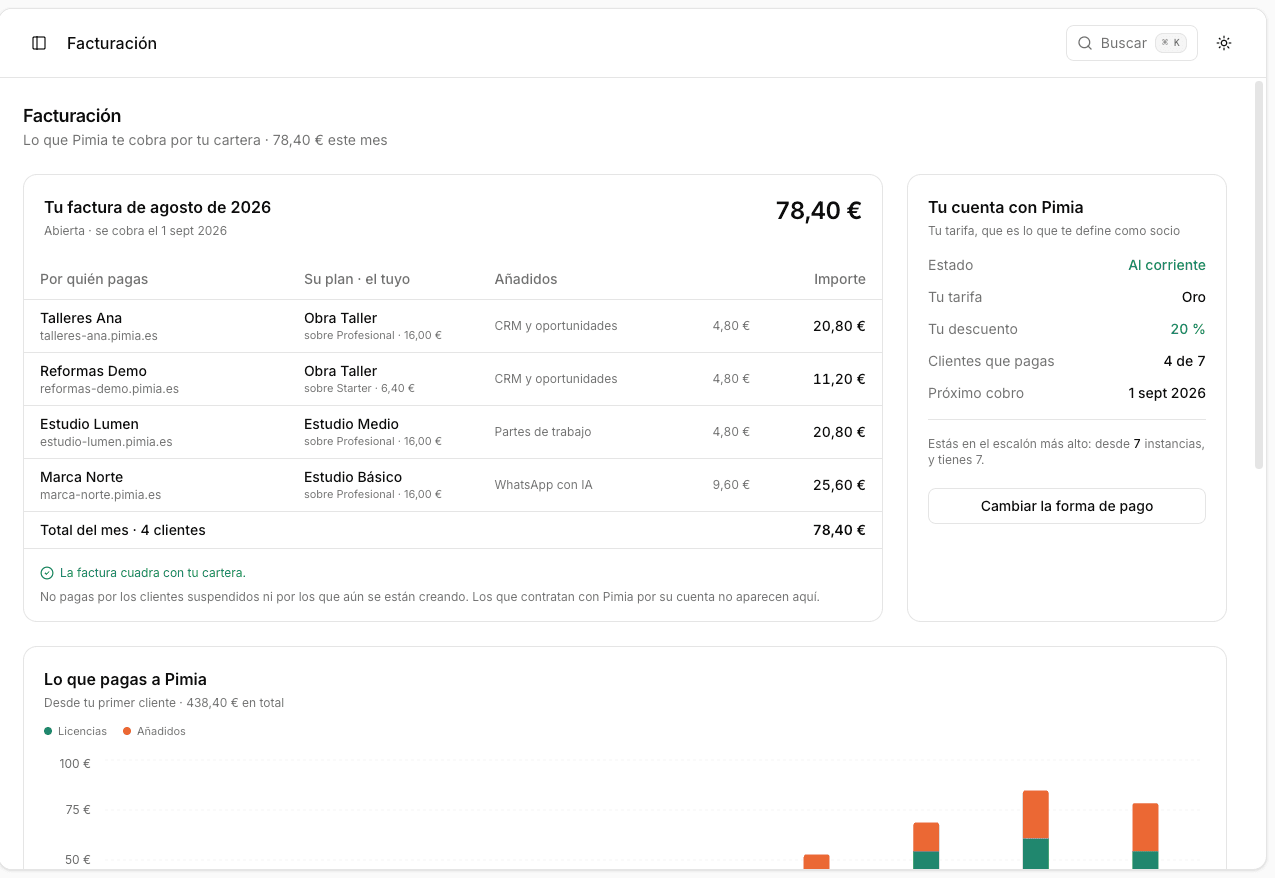Click Cambiar la forma de pago

click(1067, 506)
